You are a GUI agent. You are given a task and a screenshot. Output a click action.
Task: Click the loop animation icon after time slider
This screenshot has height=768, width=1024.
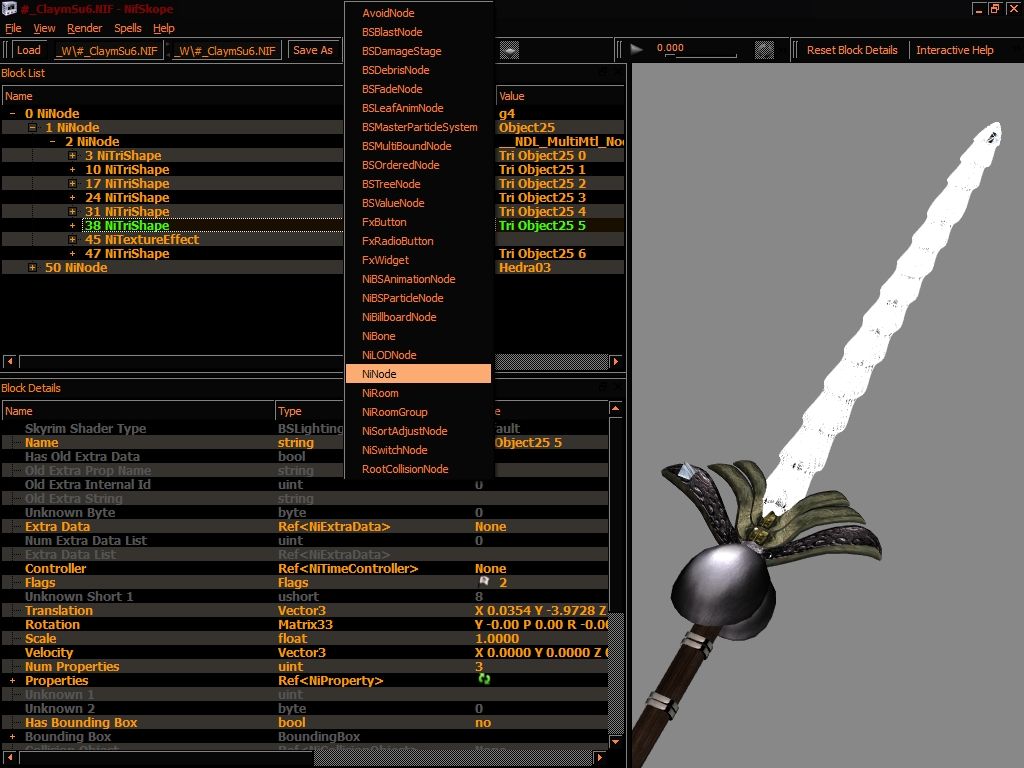point(764,50)
